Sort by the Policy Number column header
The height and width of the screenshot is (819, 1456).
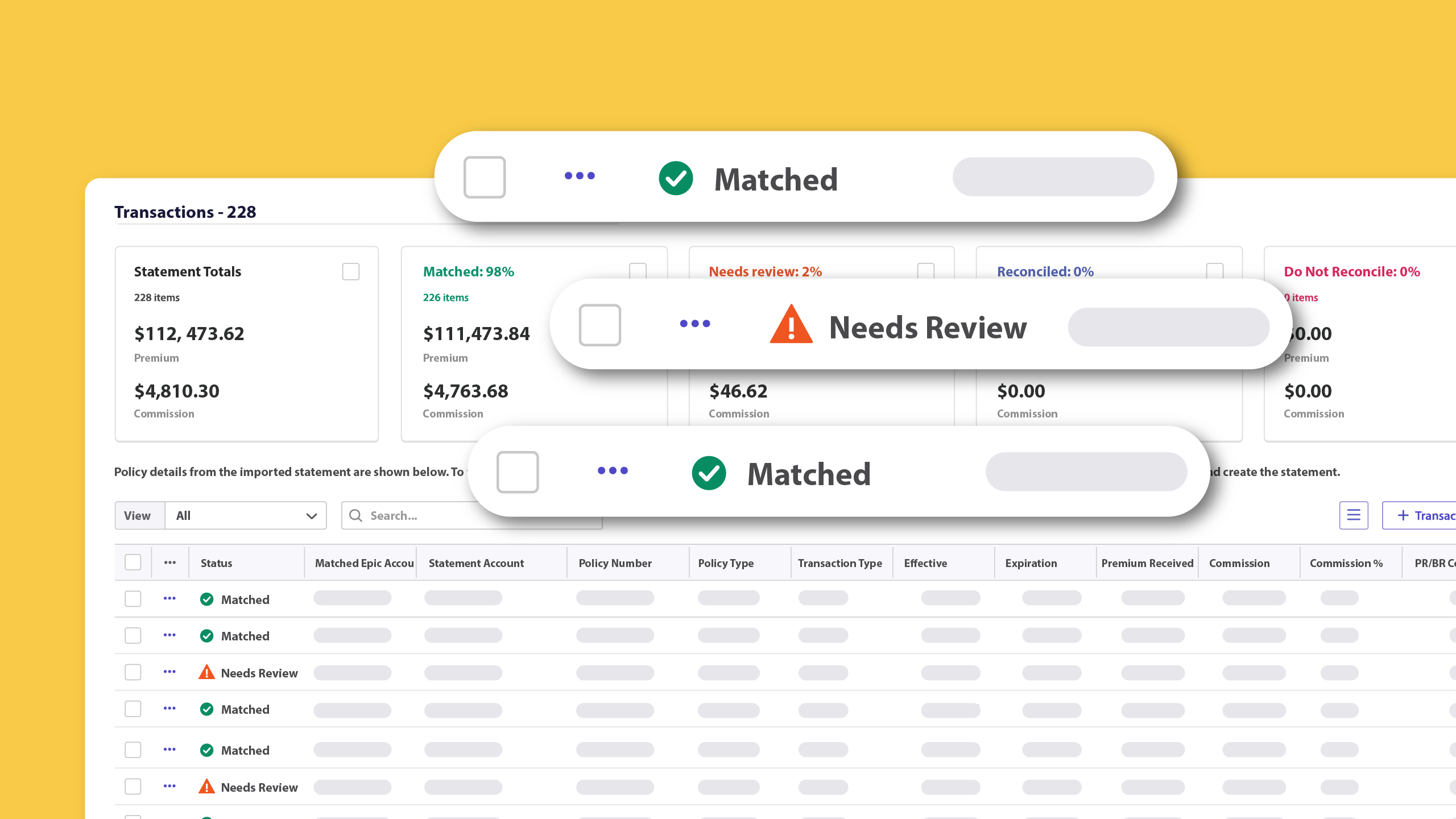click(615, 563)
